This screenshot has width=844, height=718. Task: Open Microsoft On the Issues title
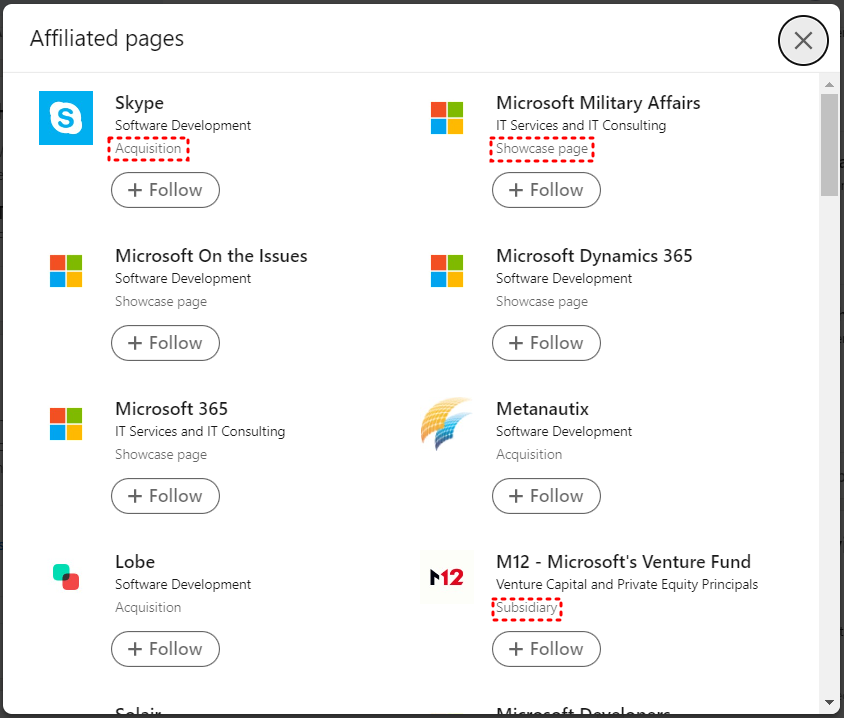(x=211, y=256)
